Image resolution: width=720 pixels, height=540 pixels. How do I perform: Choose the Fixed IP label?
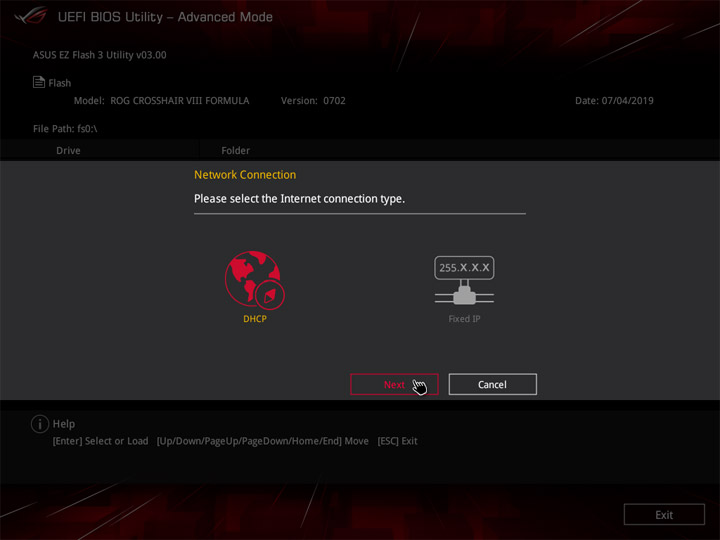tap(464, 319)
